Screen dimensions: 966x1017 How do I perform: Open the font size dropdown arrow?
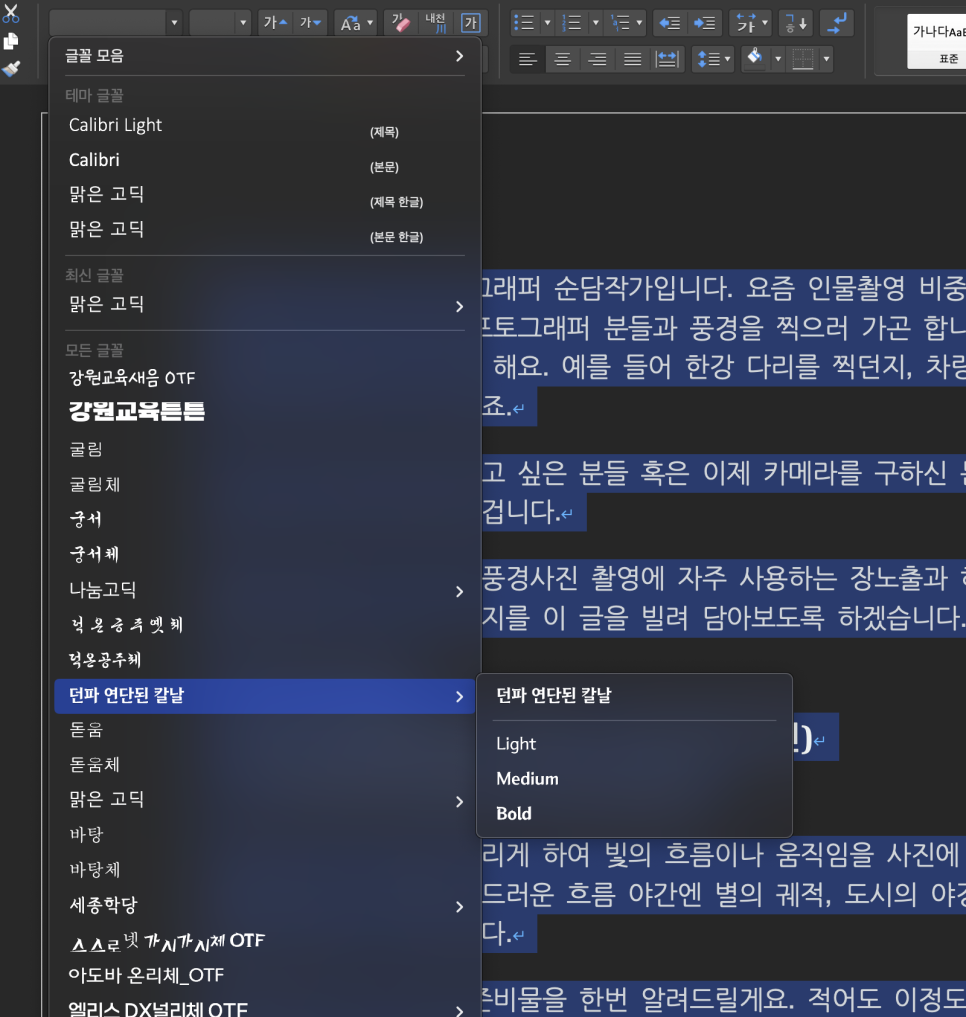pyautogui.click(x=243, y=23)
